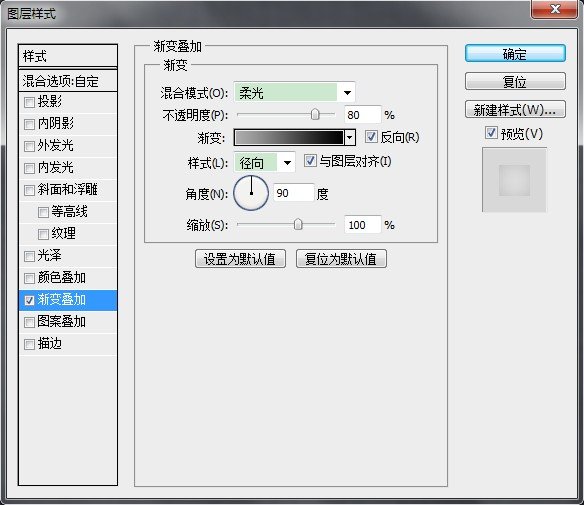
Task: Click the black-gray gradient swatch bar
Action: [x=289, y=138]
